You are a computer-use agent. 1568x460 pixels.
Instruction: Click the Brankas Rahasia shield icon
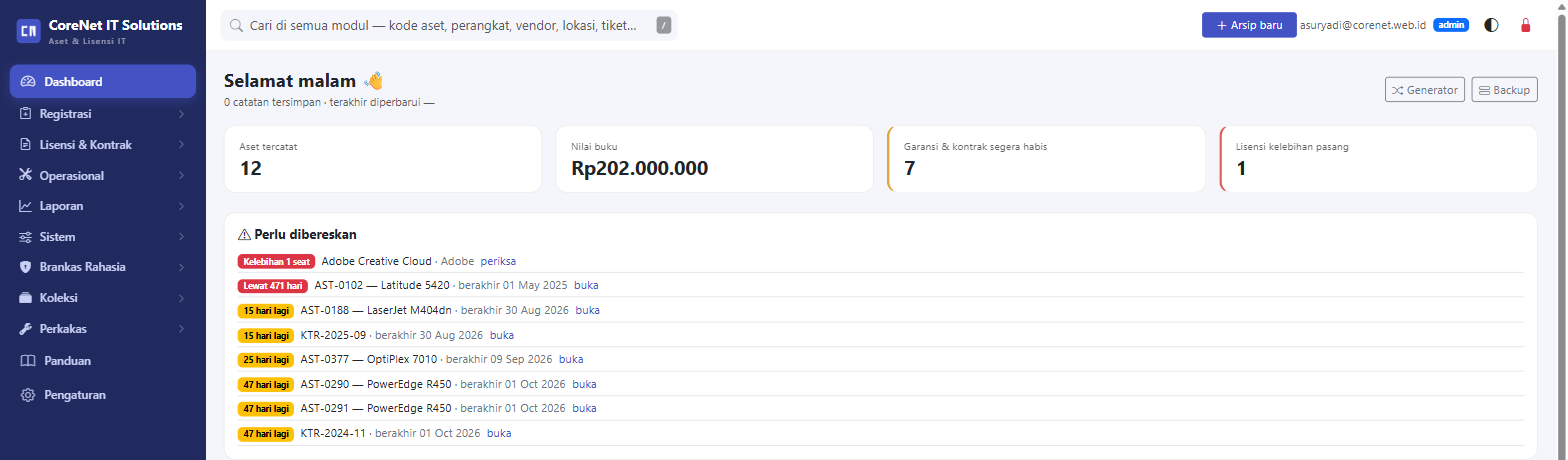pos(26,267)
